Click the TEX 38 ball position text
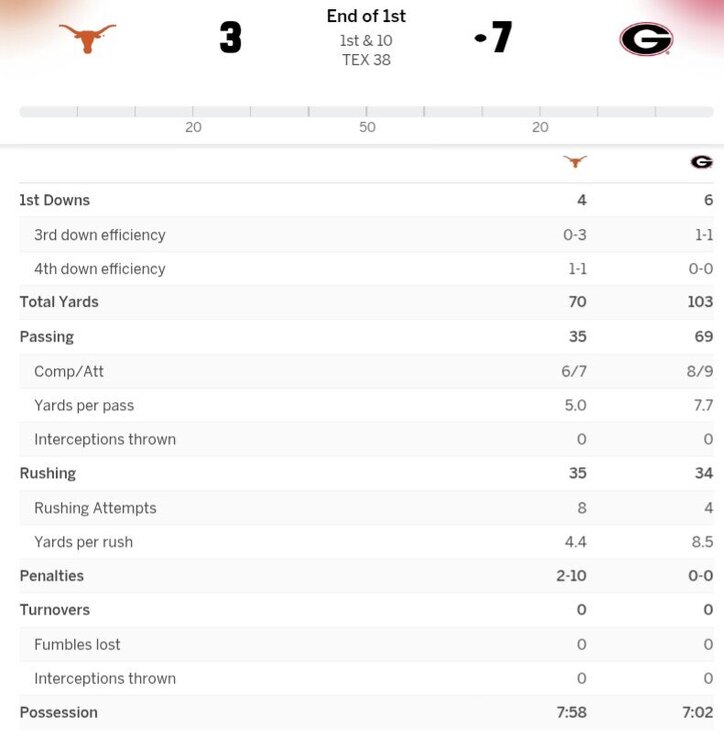Image resolution: width=724 pixels, height=750 pixels. (366, 60)
